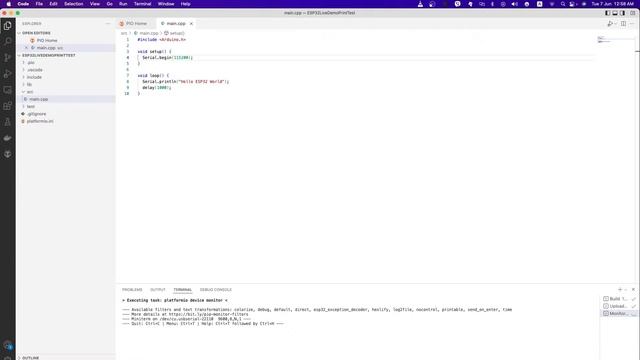
Task: Open the PlatformIO alien-head view
Action: [8, 154]
